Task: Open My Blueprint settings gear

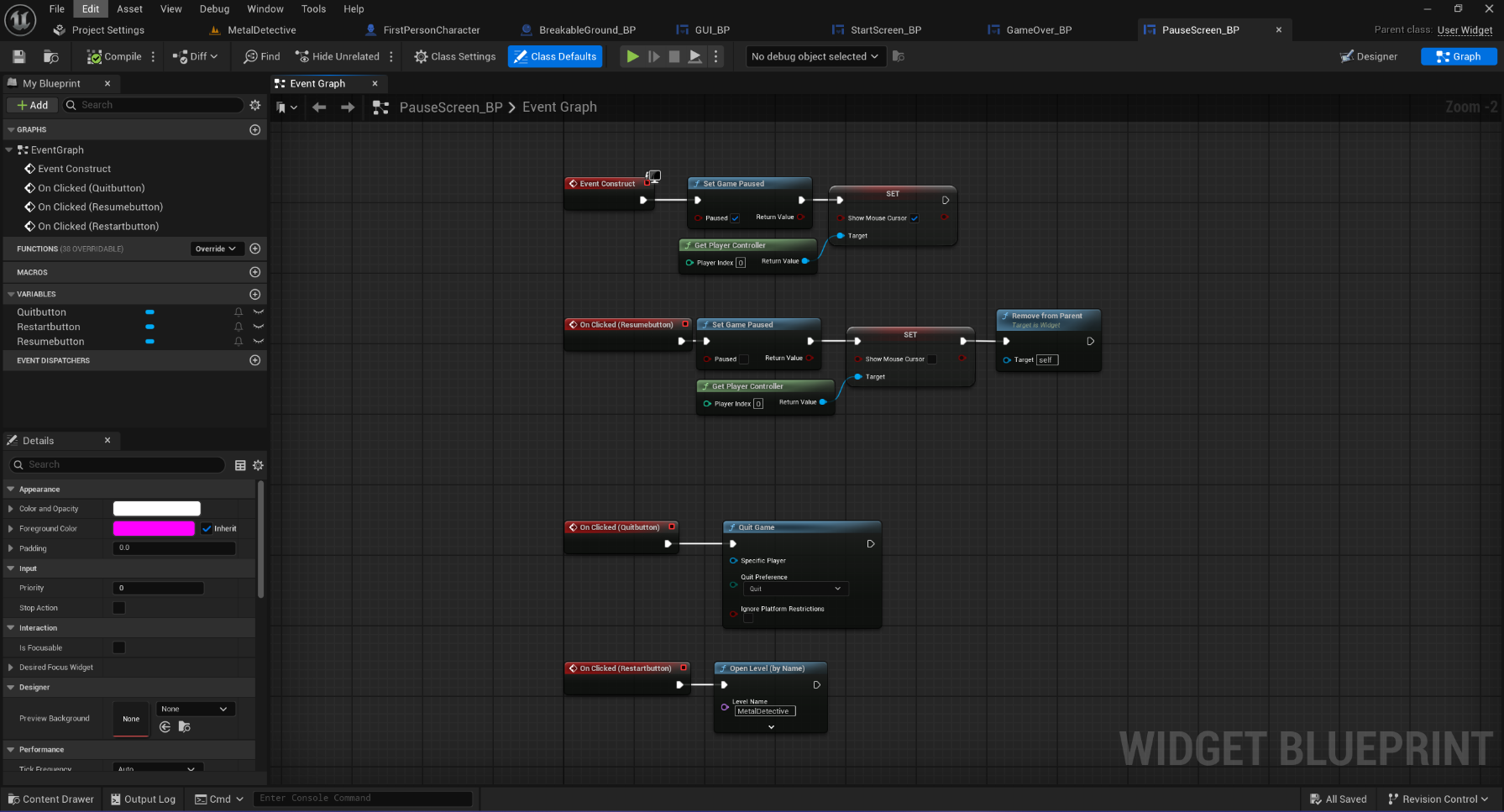Action: point(255,105)
